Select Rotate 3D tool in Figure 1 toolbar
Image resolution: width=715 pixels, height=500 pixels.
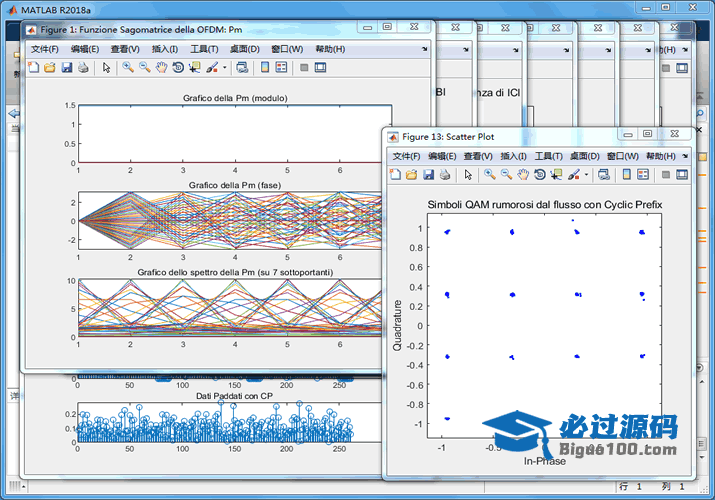point(177,67)
